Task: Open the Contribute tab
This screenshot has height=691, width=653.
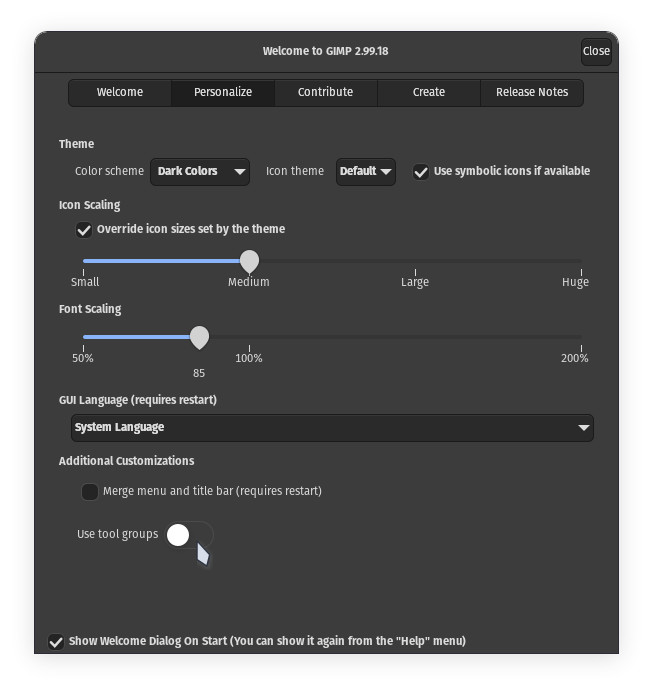Action: [x=326, y=92]
